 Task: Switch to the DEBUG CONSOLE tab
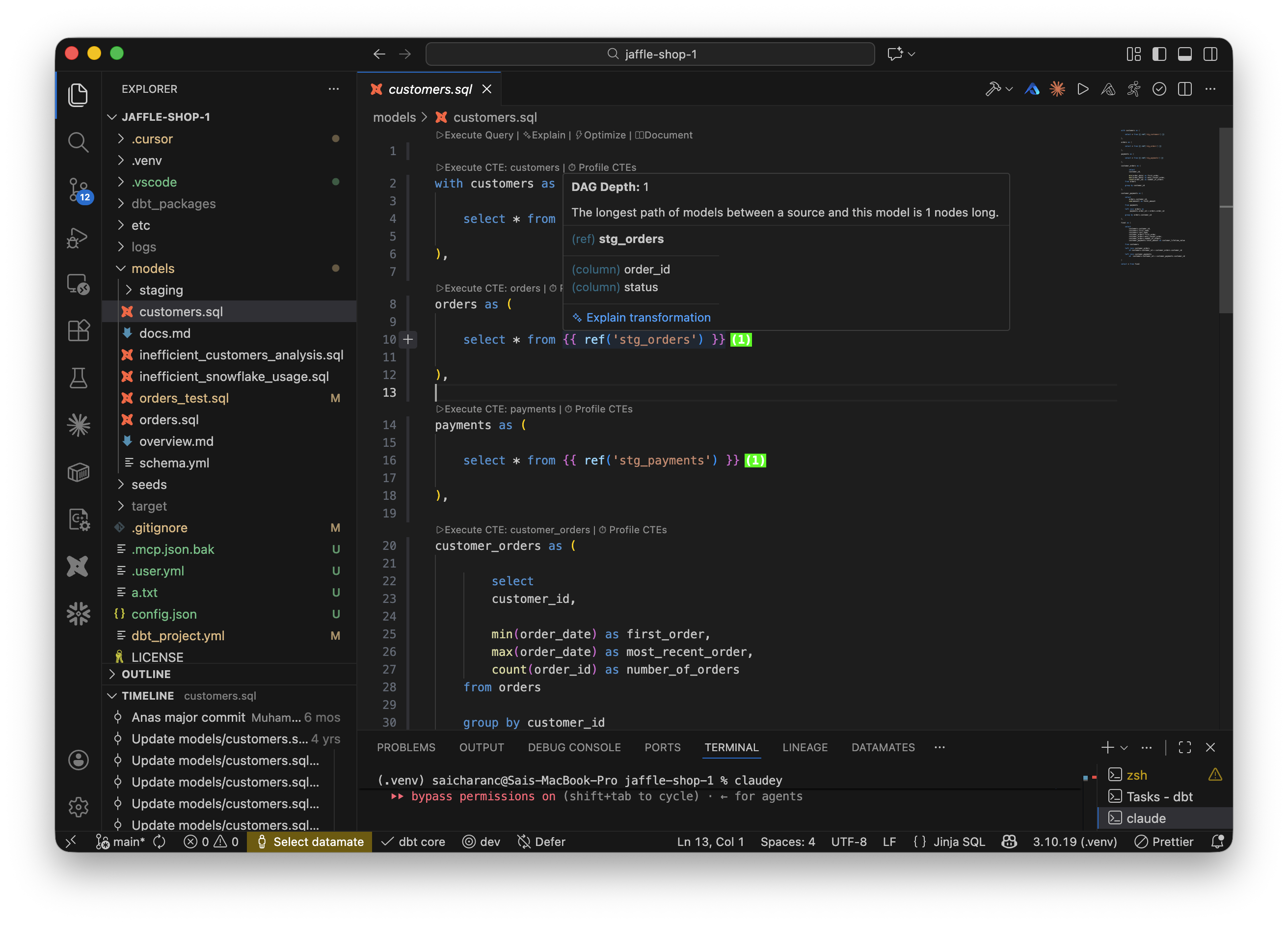[x=574, y=747]
